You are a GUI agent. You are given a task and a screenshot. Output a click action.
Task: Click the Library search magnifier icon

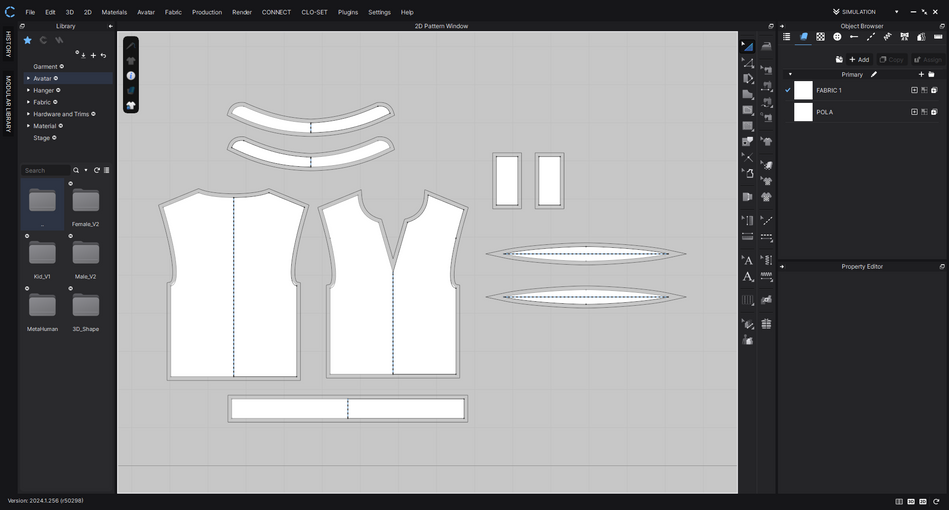click(x=76, y=171)
